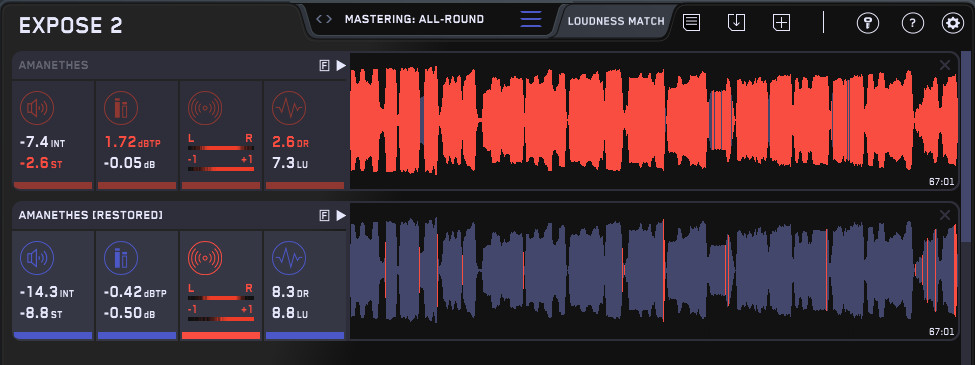The image size is (975, 365).
Task: Open the license key icon
Action: (867, 24)
